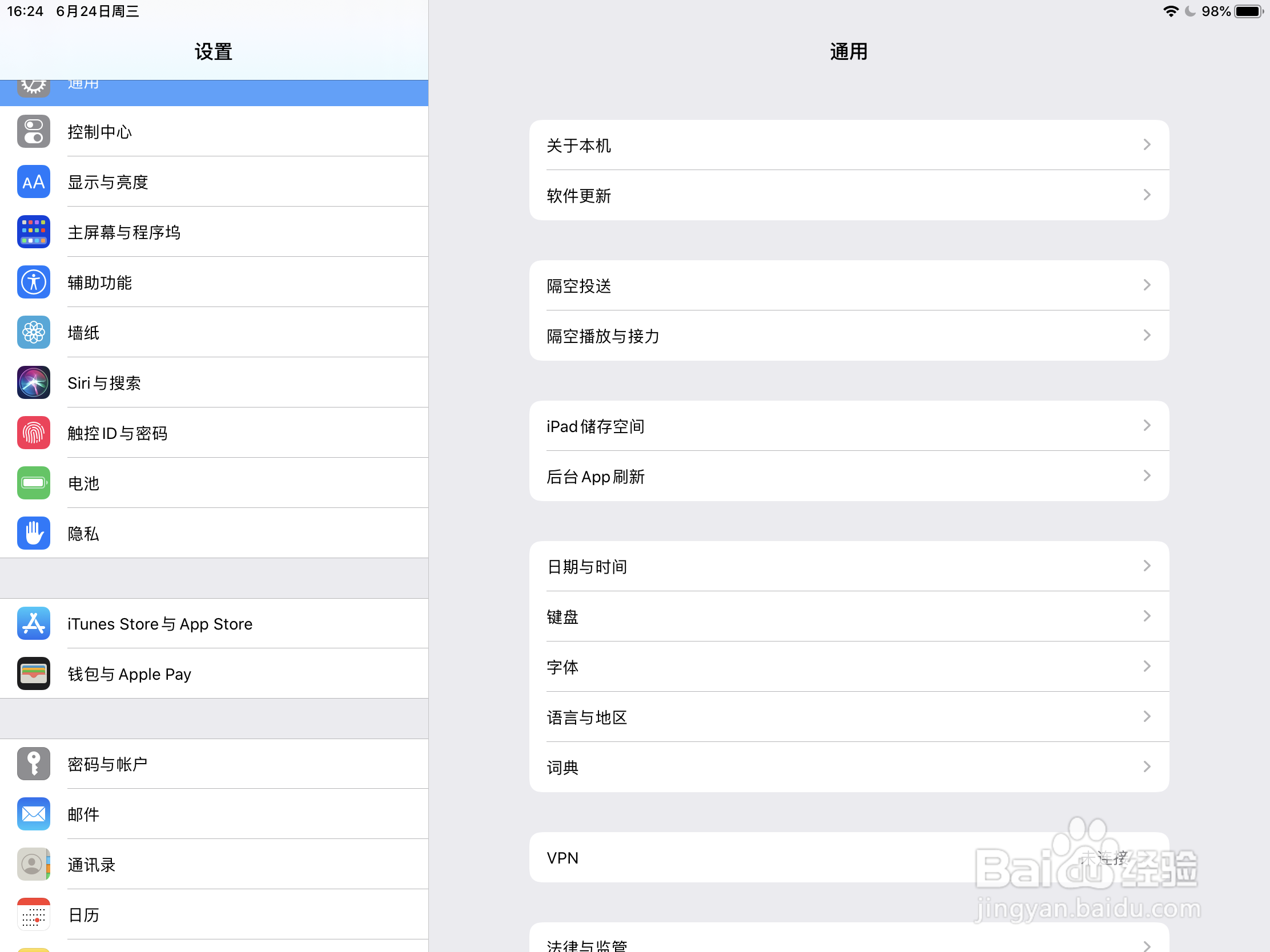Image resolution: width=1270 pixels, height=952 pixels.
Task: Tap the Calendar icon
Action: pyautogui.click(x=33, y=914)
